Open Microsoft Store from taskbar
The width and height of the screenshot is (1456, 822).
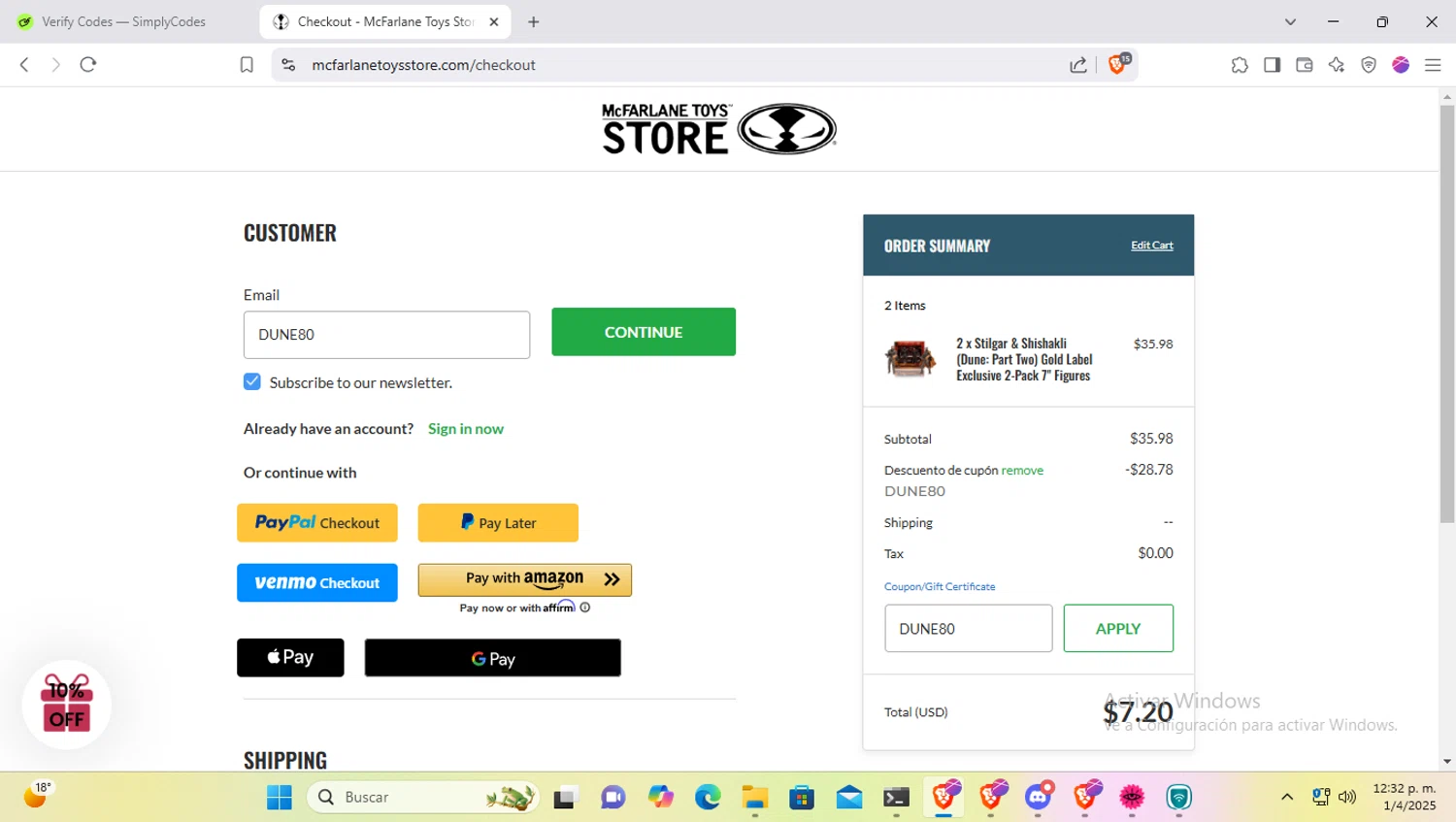(802, 798)
